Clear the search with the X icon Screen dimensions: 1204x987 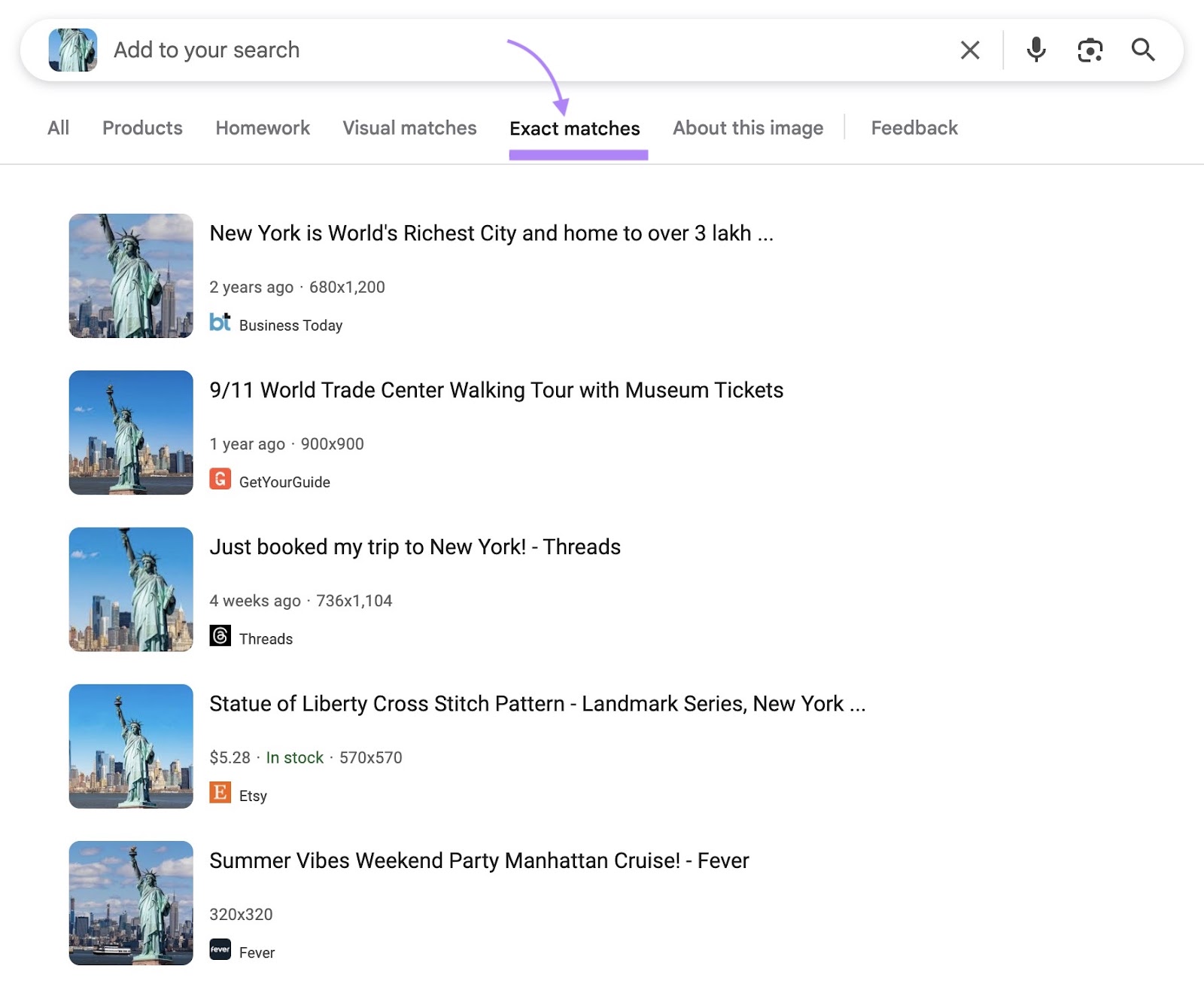coord(970,50)
